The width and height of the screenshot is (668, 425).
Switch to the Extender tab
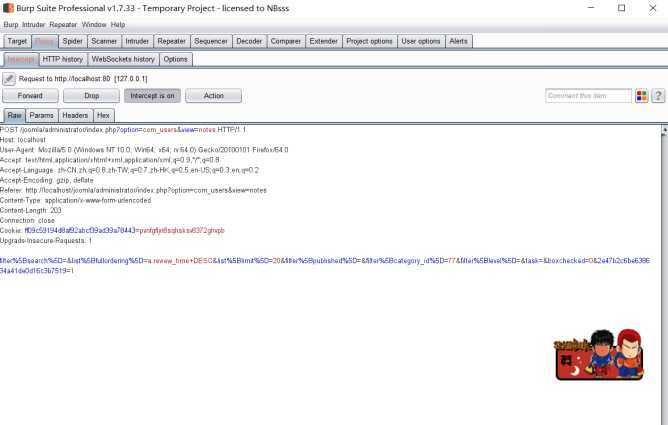323,41
